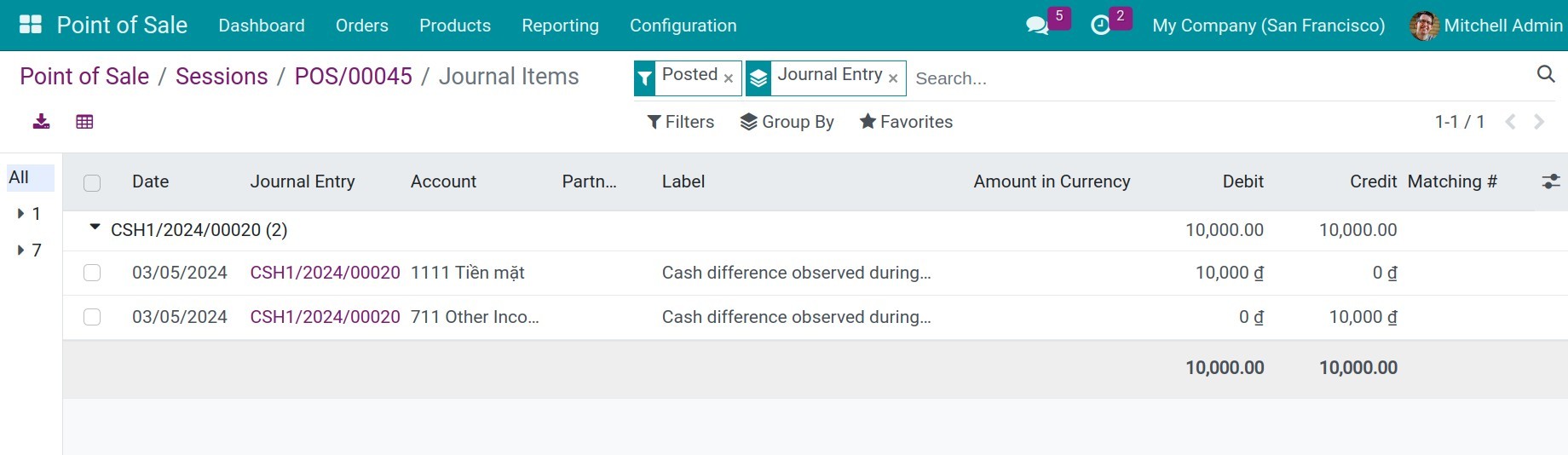1568x455 pixels.
Task: Open the activities clock icon
Action: coord(1101,26)
